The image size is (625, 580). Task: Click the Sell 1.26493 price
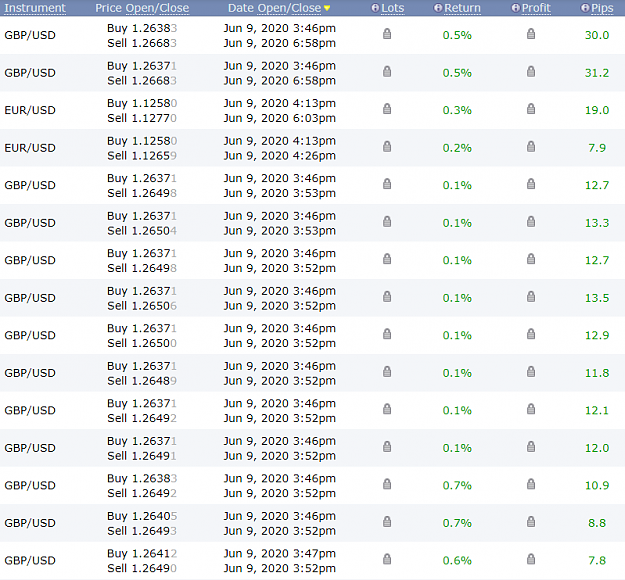pos(142,531)
